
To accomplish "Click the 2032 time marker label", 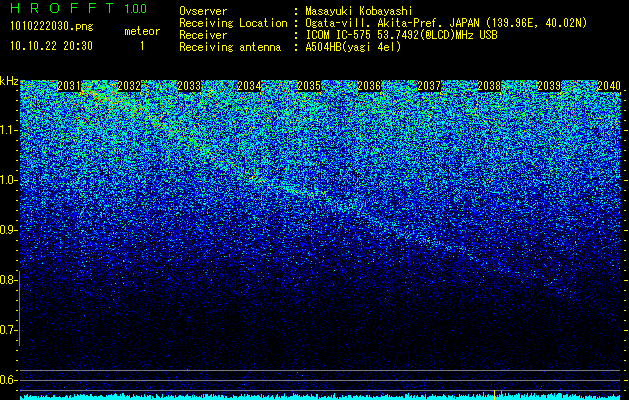I will point(129,86).
